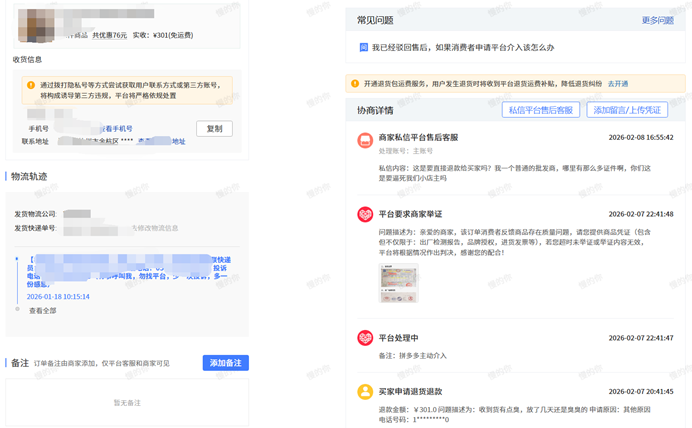Click 修改物流信息 link beside tracking number
692x428 pixels.
[155, 228]
